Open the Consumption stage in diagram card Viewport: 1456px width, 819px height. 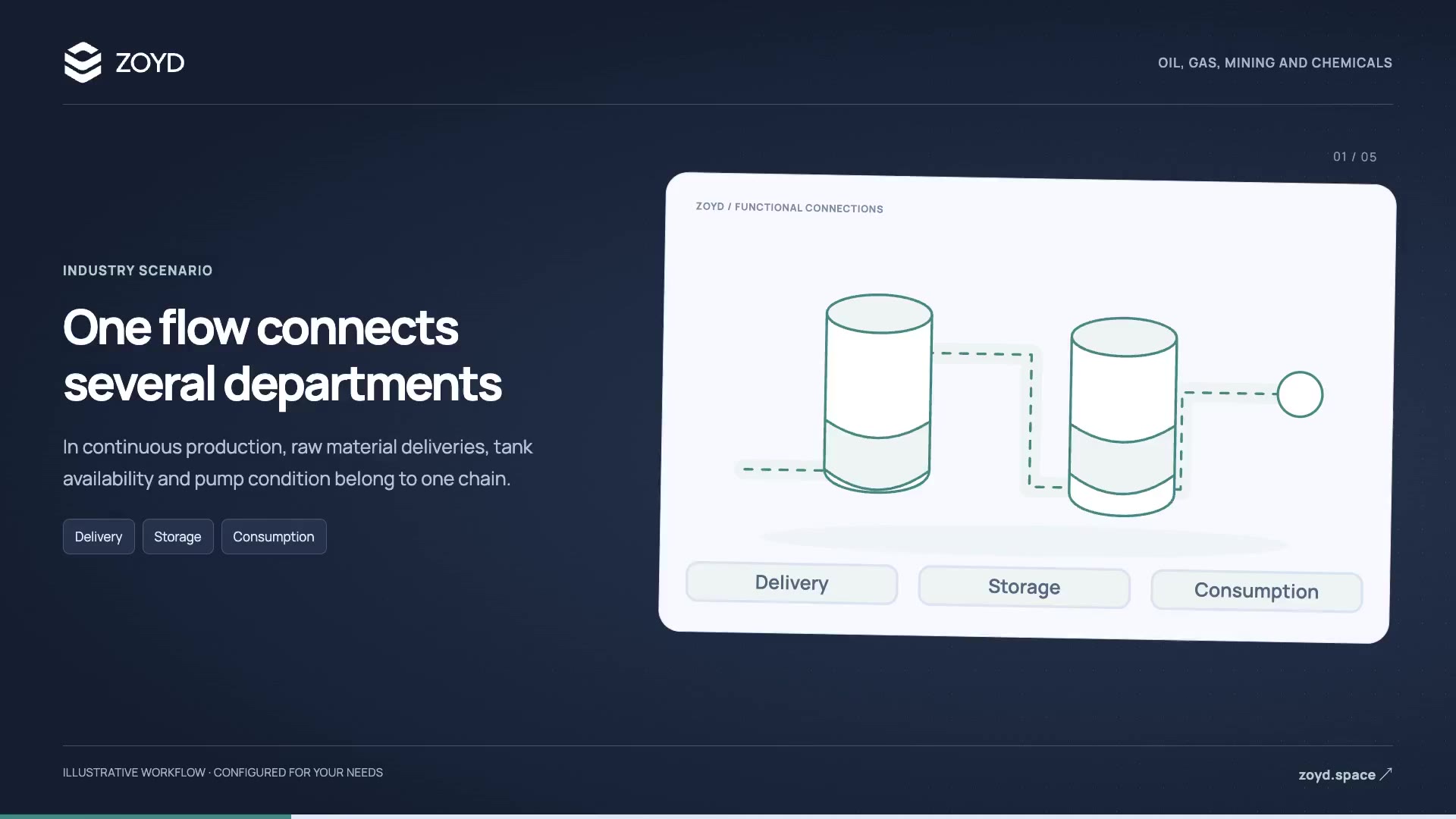[1257, 591]
